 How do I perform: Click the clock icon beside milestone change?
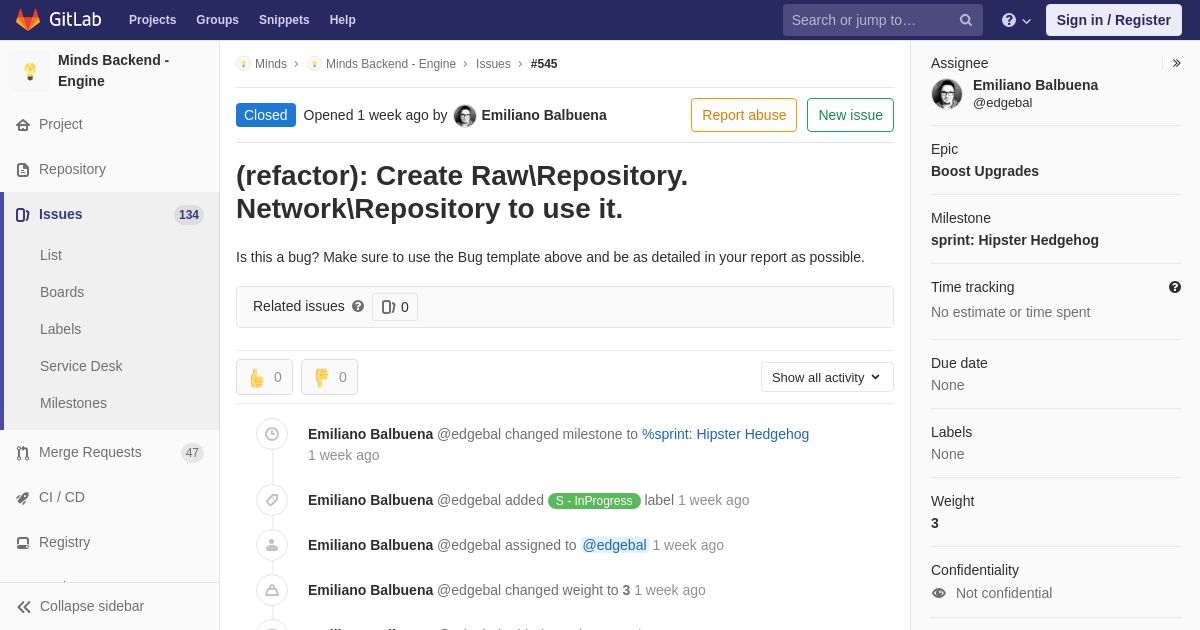click(x=272, y=434)
